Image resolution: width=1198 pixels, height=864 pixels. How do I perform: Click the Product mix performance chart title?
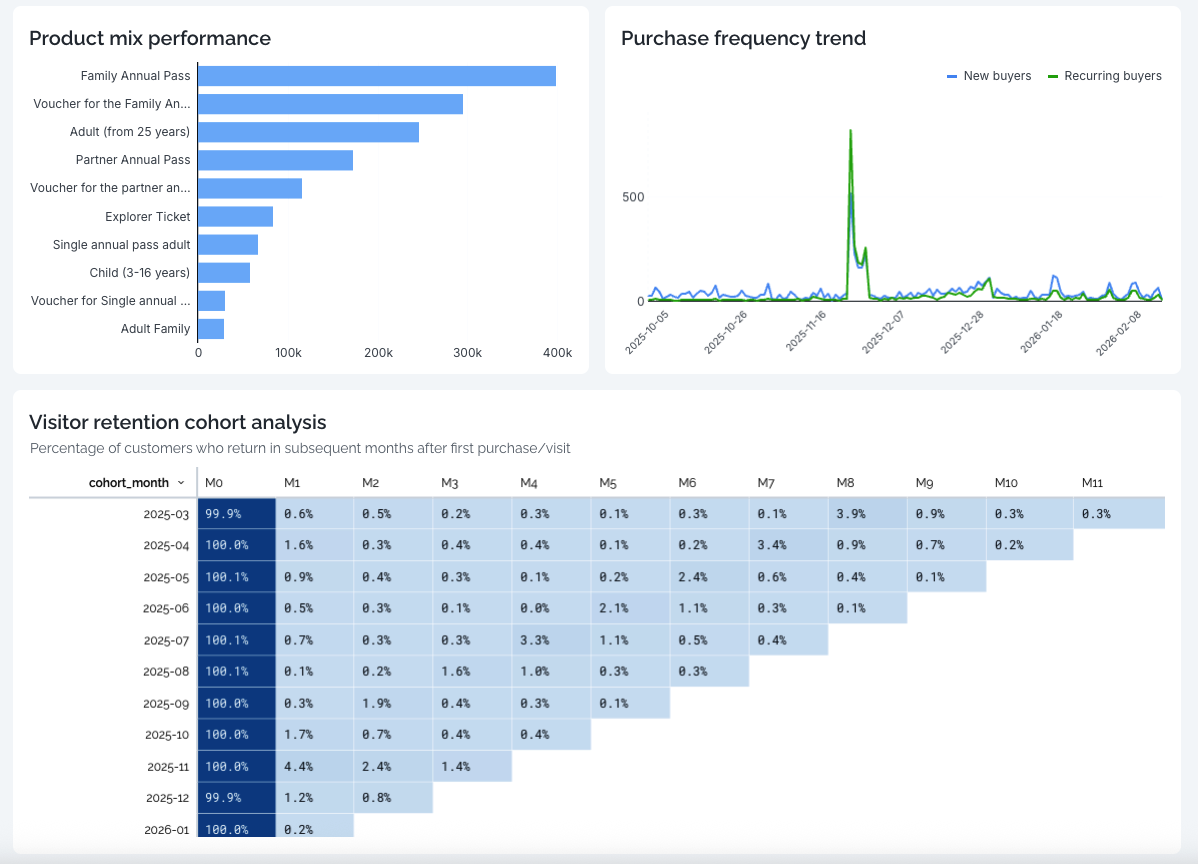coord(150,38)
